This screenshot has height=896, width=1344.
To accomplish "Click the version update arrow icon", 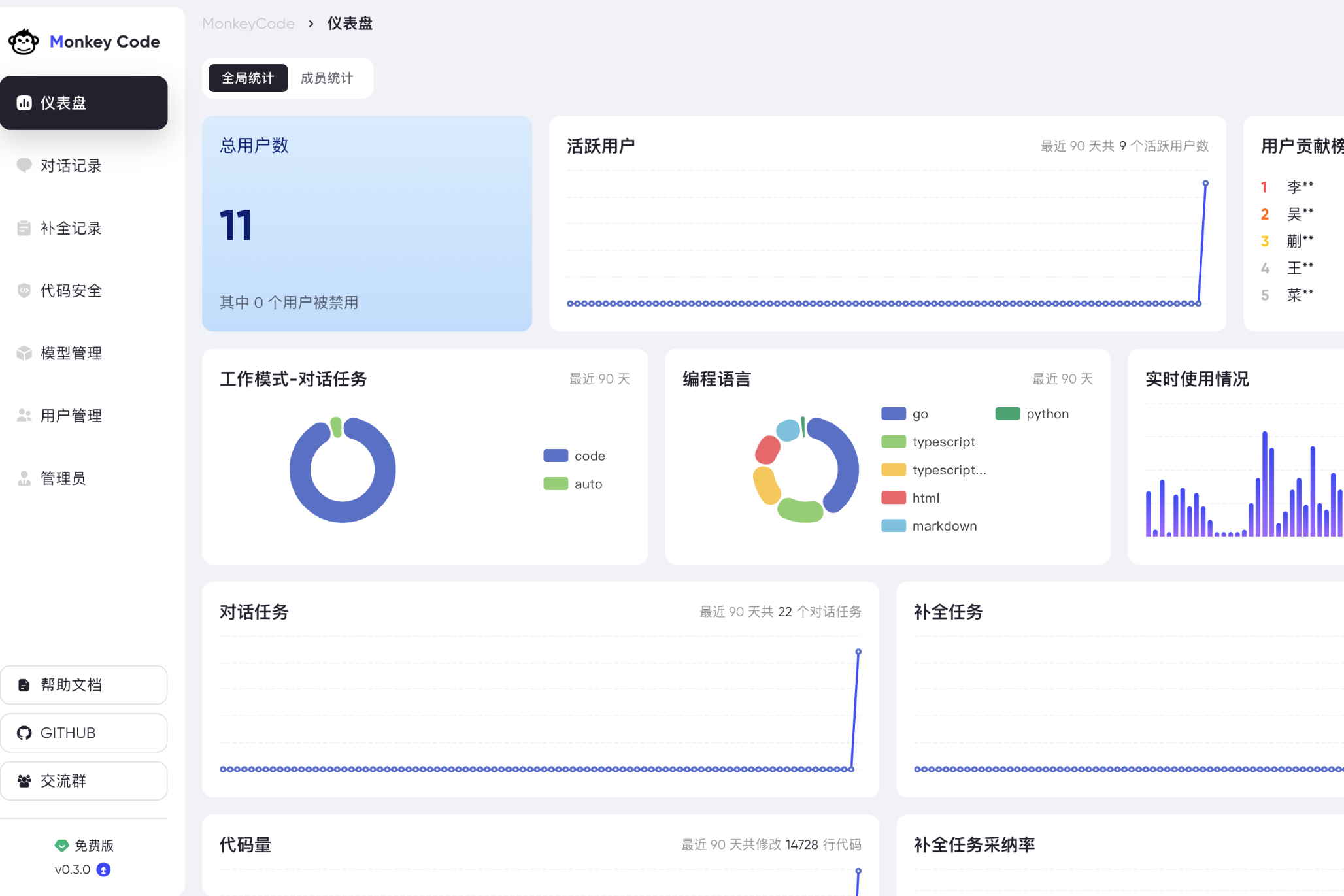I will click(x=103, y=869).
